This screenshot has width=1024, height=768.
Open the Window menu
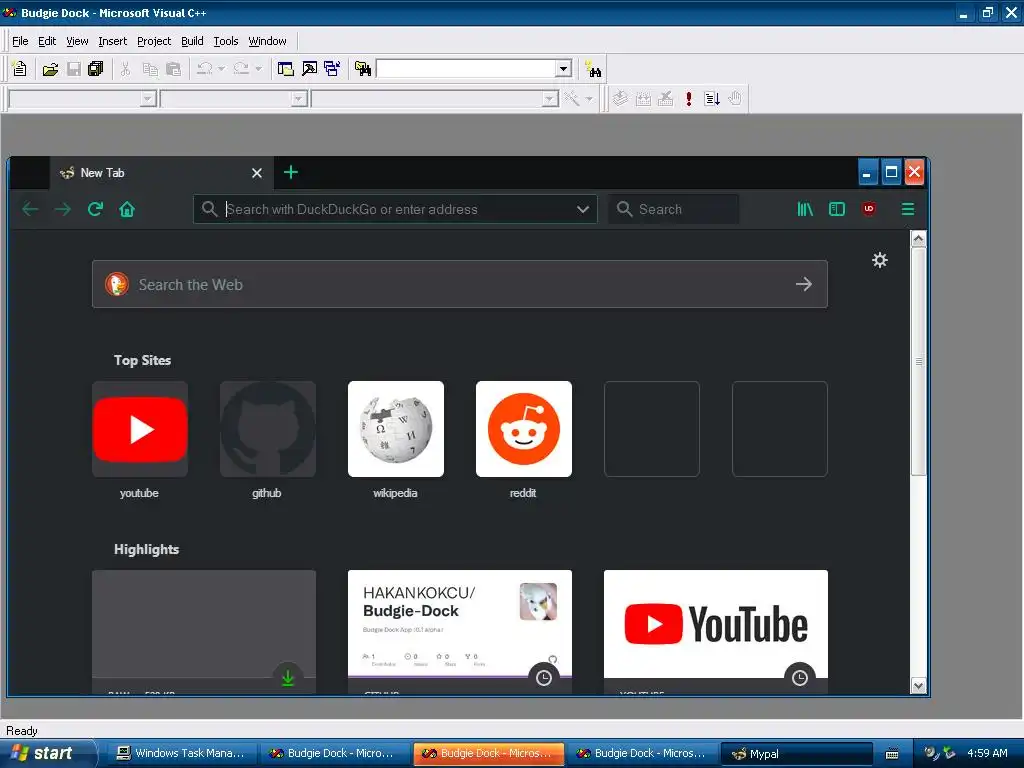[x=267, y=41]
